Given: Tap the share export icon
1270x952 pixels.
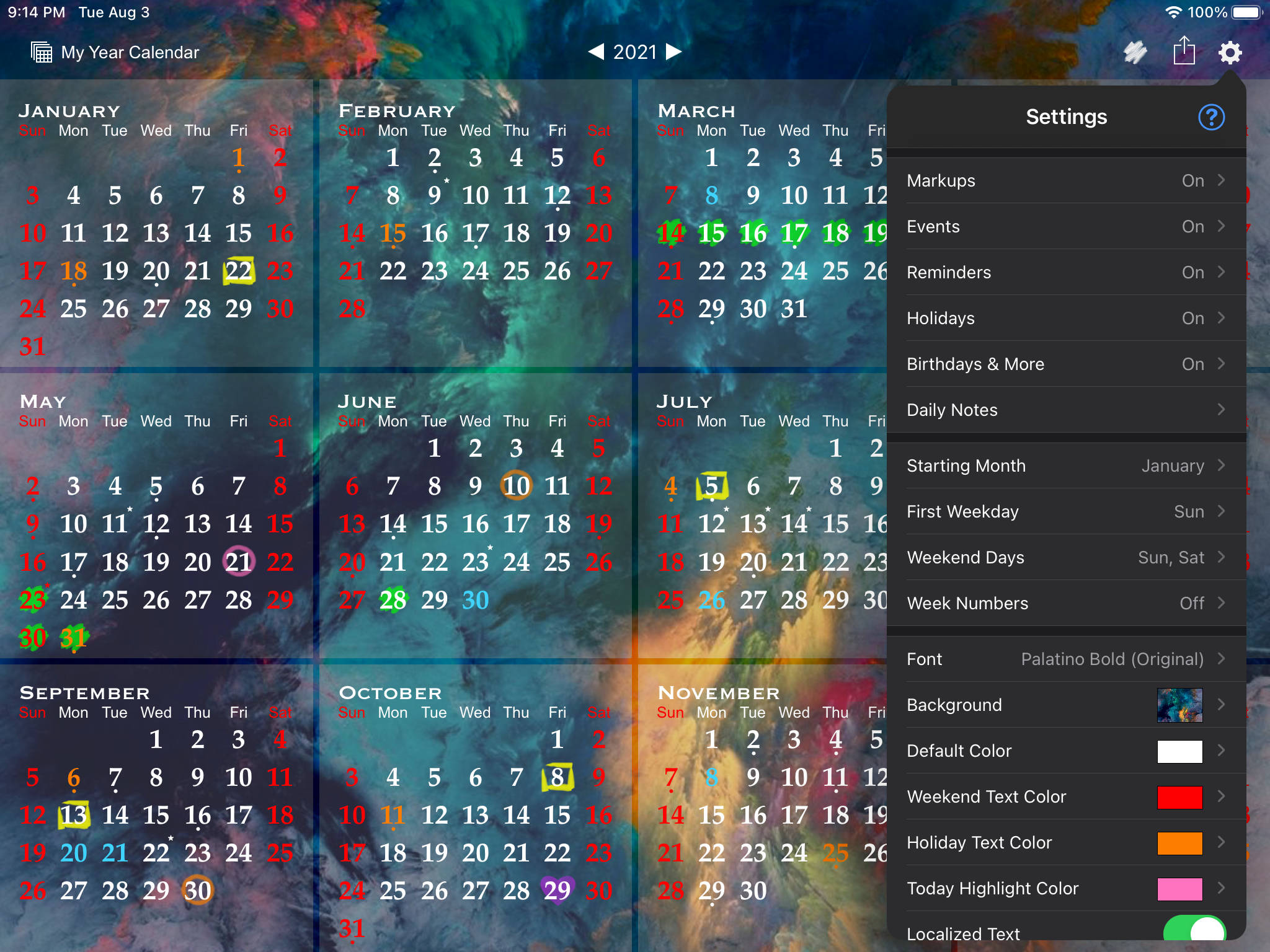Looking at the screenshot, I should point(1184,51).
